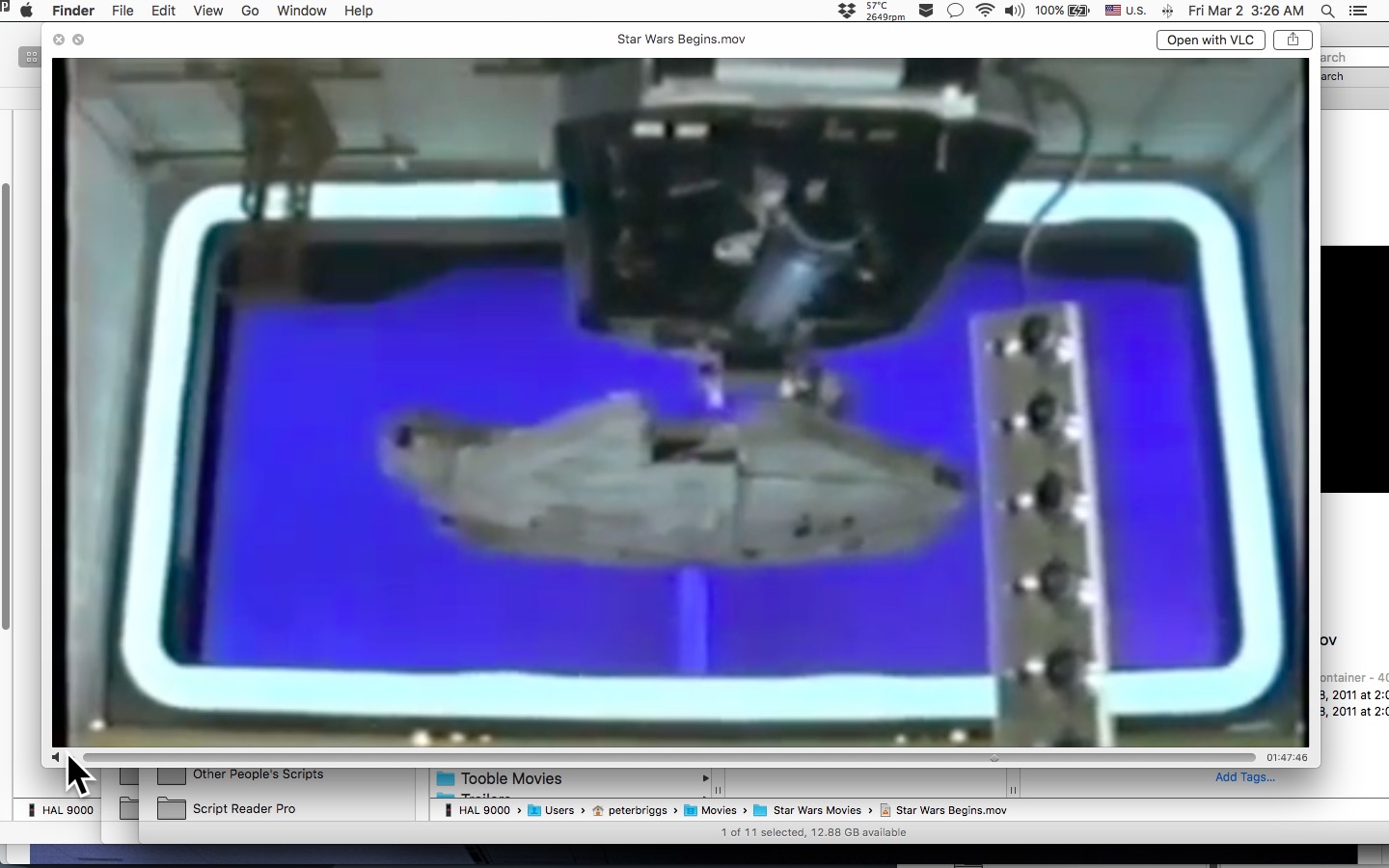
Task: Click the video scrubber timeline bar
Action: coord(669,757)
